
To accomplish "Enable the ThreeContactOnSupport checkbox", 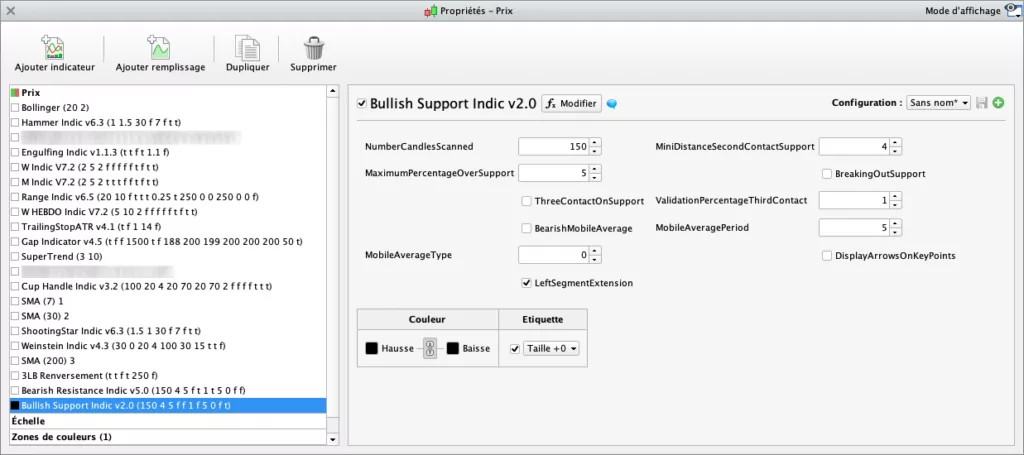I will 527,201.
